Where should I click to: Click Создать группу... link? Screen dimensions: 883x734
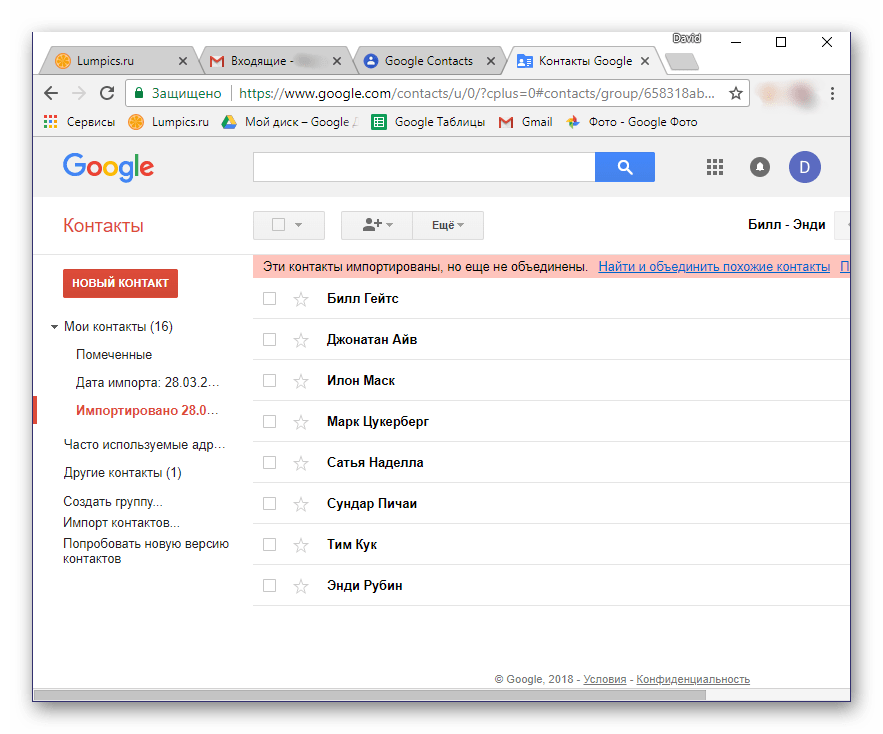pyautogui.click(x=113, y=501)
